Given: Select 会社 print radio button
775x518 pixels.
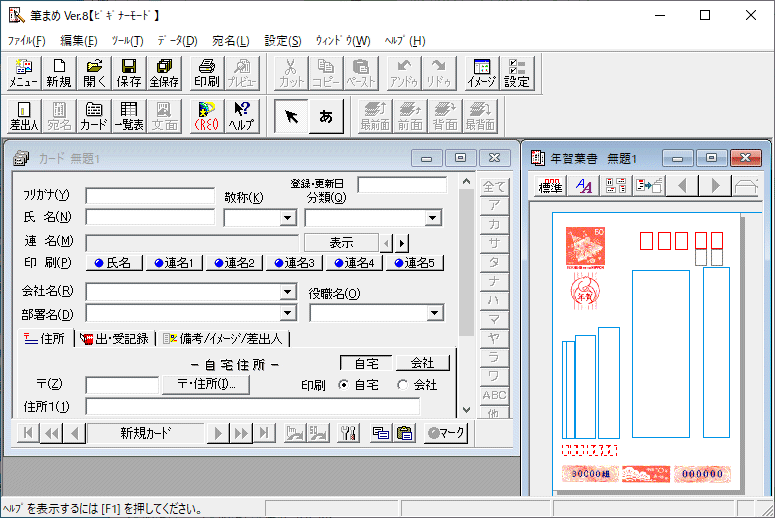Looking at the screenshot, I should click(403, 385).
